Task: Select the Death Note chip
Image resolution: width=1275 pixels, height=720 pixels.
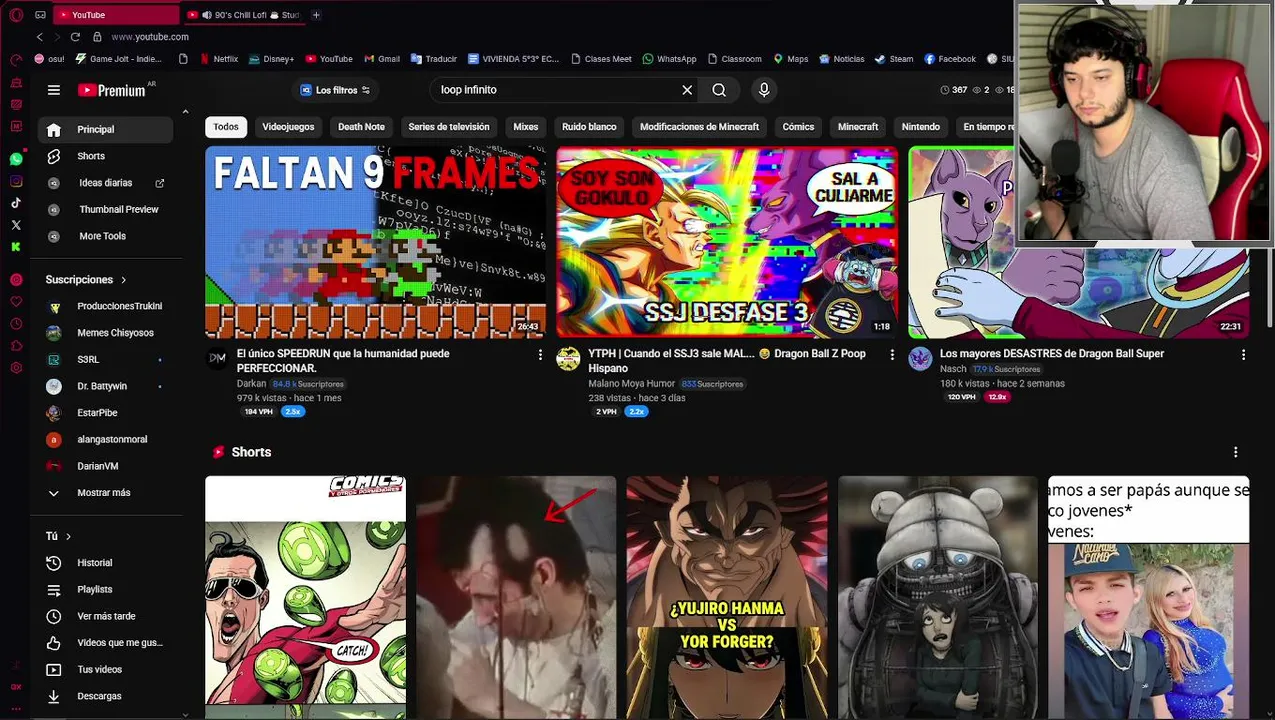Action: pyautogui.click(x=361, y=127)
